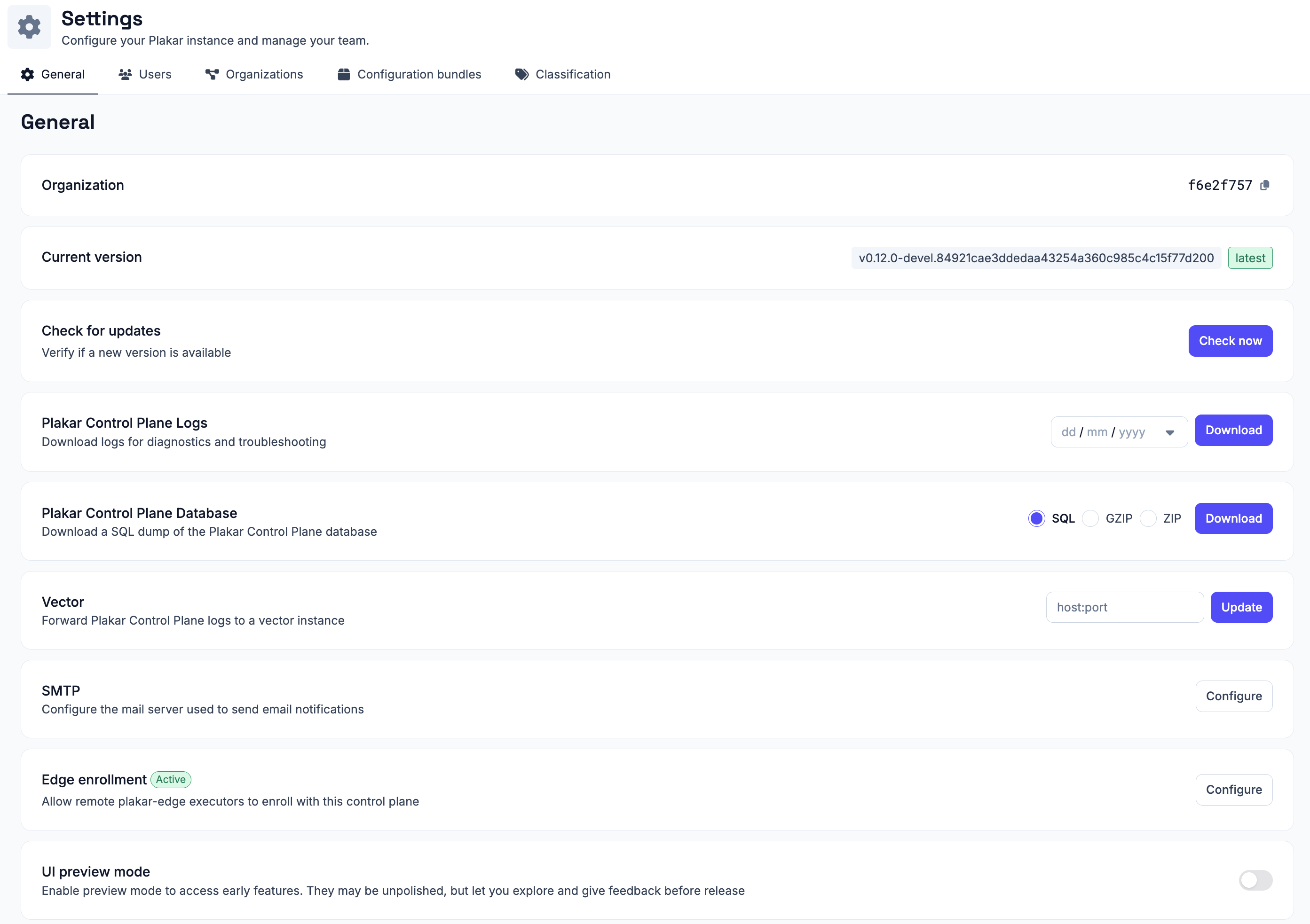Click the Organization row label

[x=83, y=185]
